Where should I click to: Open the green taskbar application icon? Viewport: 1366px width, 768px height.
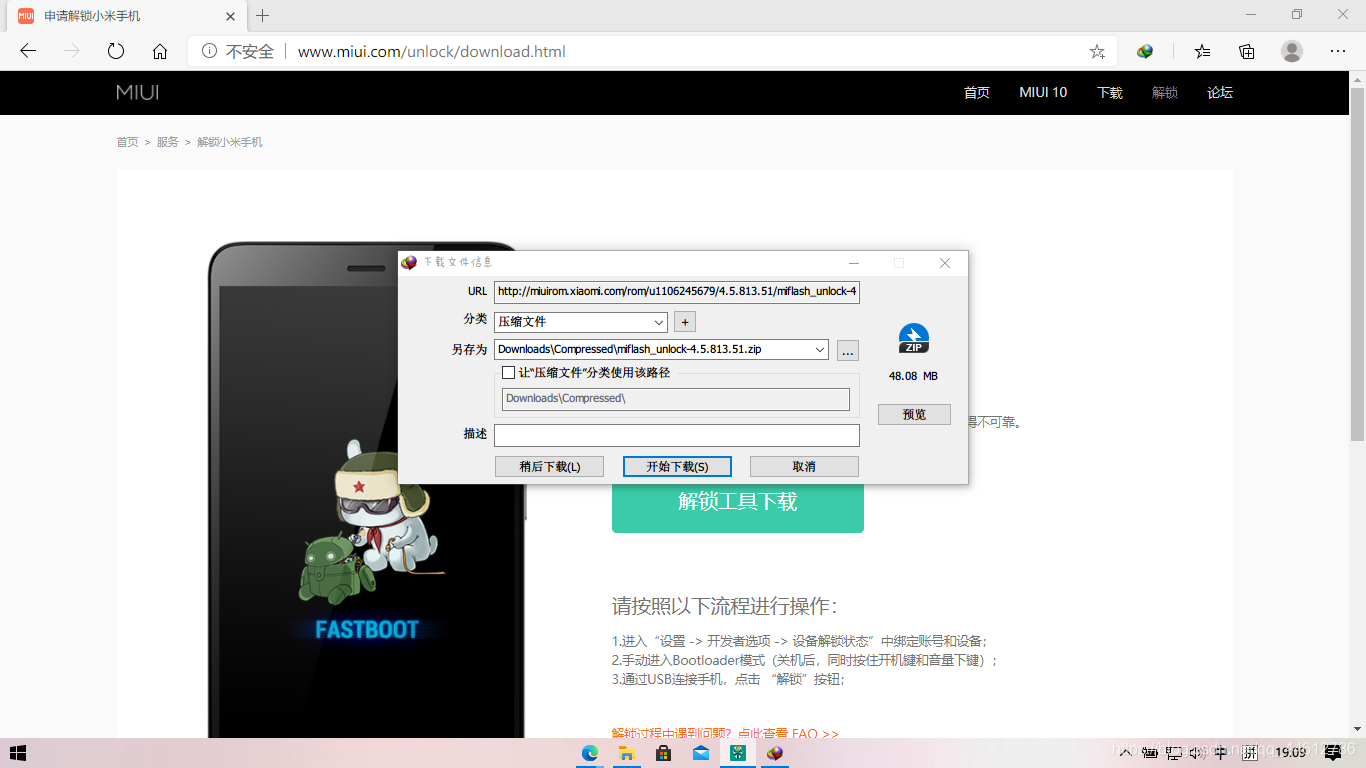738,753
